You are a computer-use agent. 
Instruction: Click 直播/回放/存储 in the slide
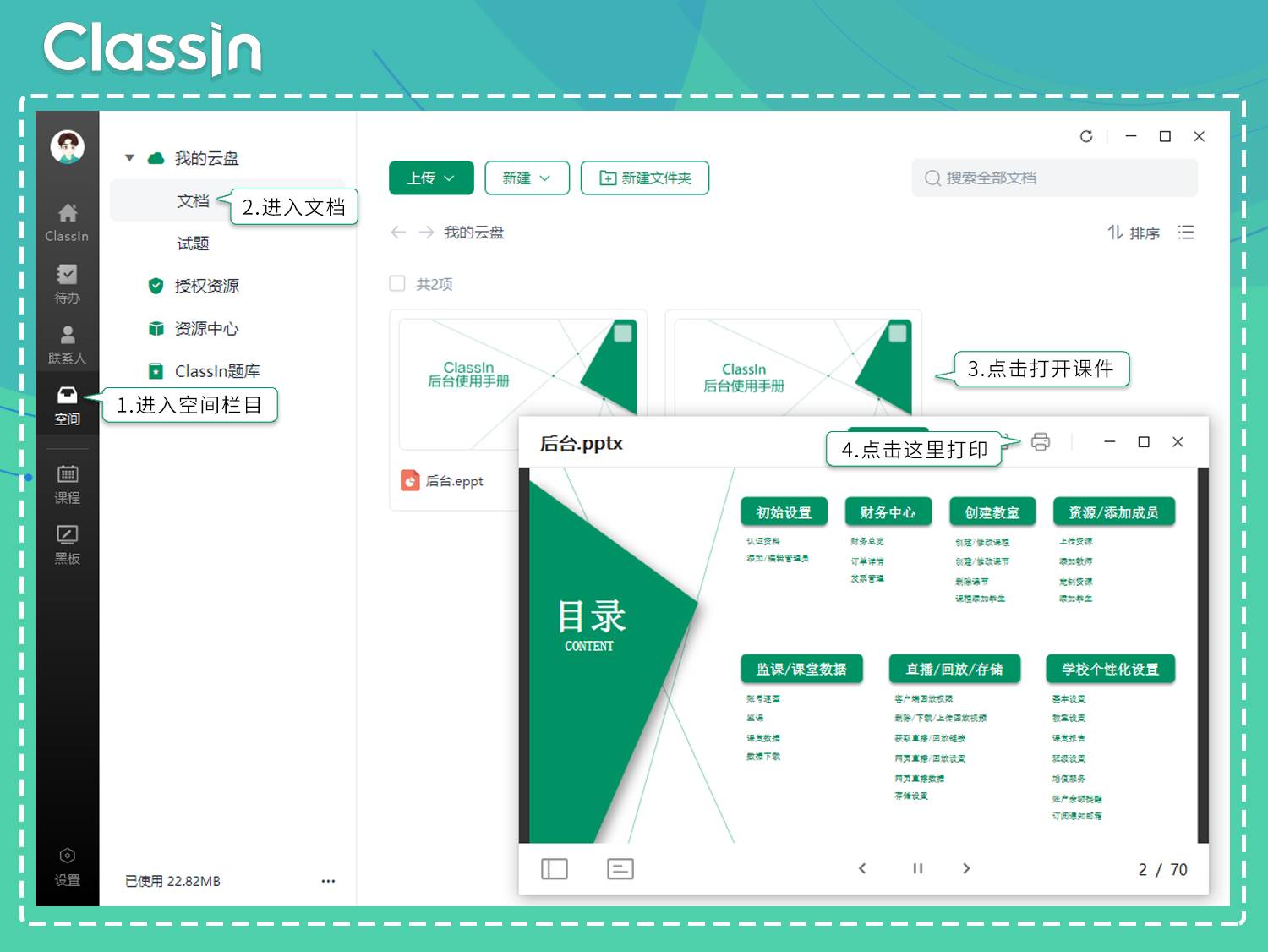pyautogui.click(x=954, y=669)
